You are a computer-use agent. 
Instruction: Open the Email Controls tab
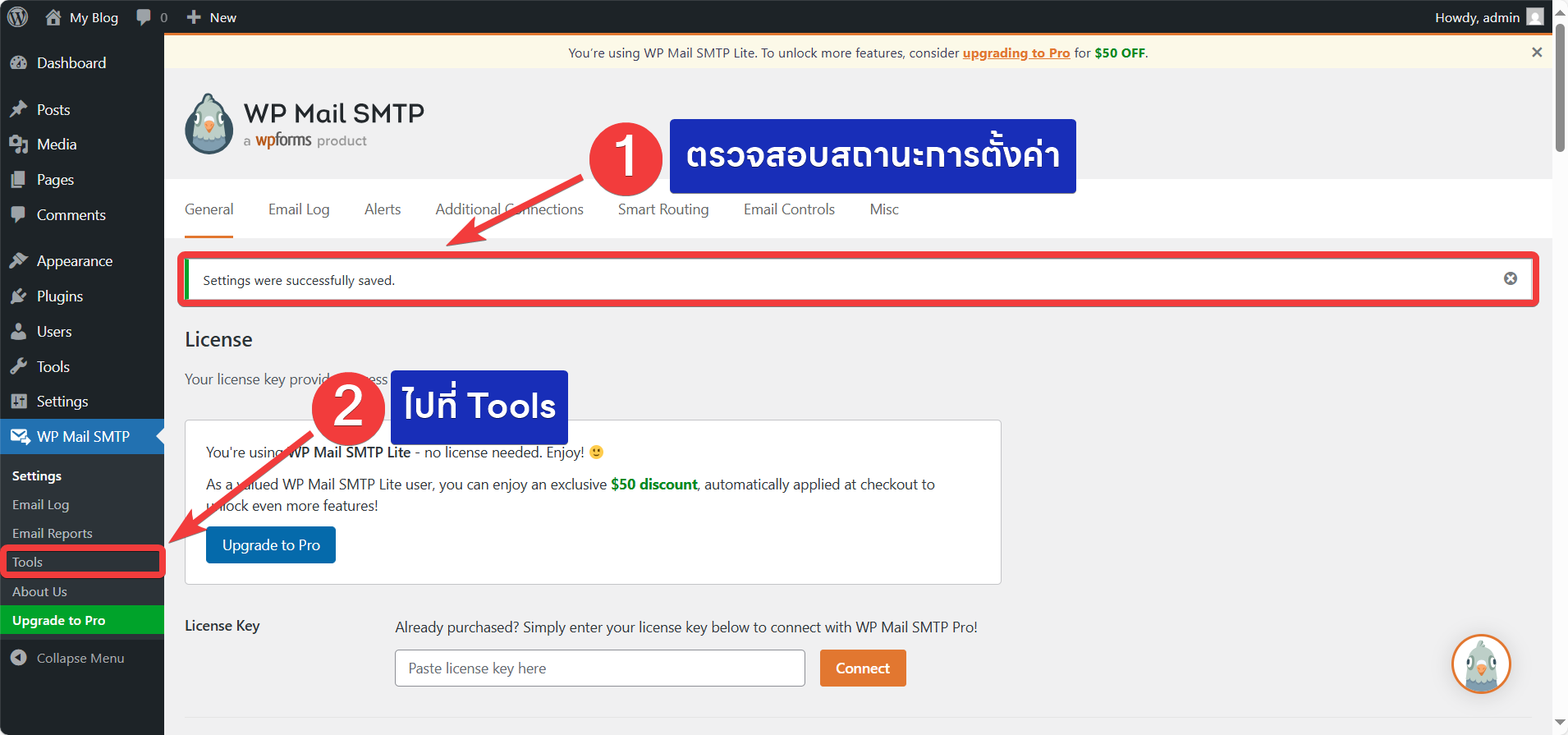coord(788,209)
